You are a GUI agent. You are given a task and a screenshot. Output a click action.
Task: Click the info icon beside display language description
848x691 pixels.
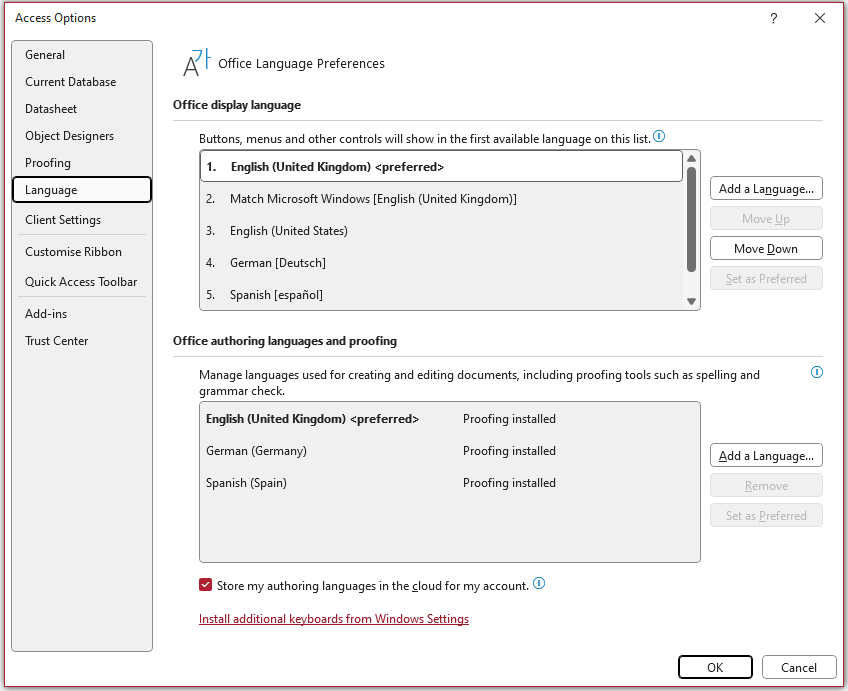(x=659, y=136)
